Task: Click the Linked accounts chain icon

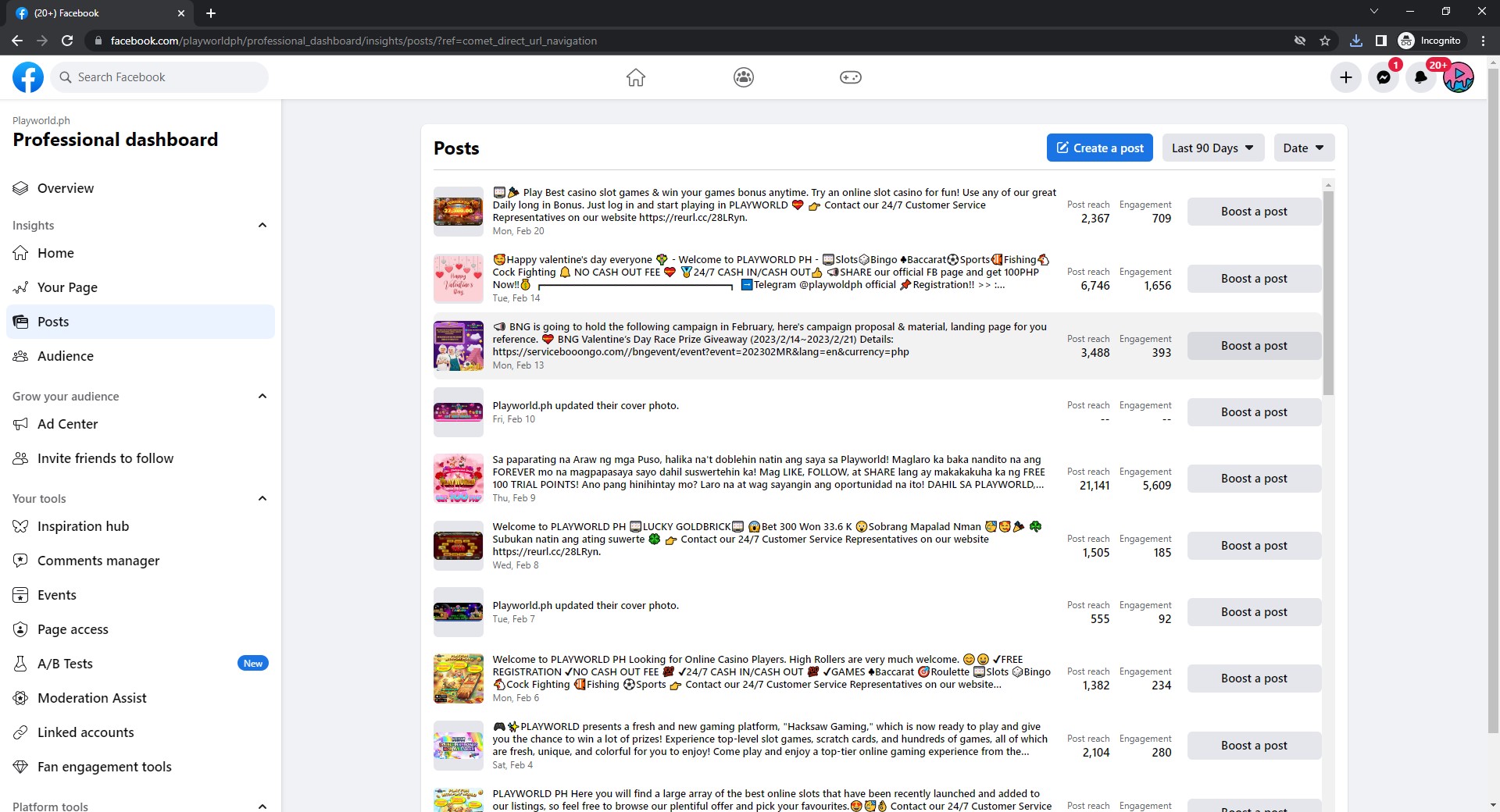Action: (x=20, y=732)
